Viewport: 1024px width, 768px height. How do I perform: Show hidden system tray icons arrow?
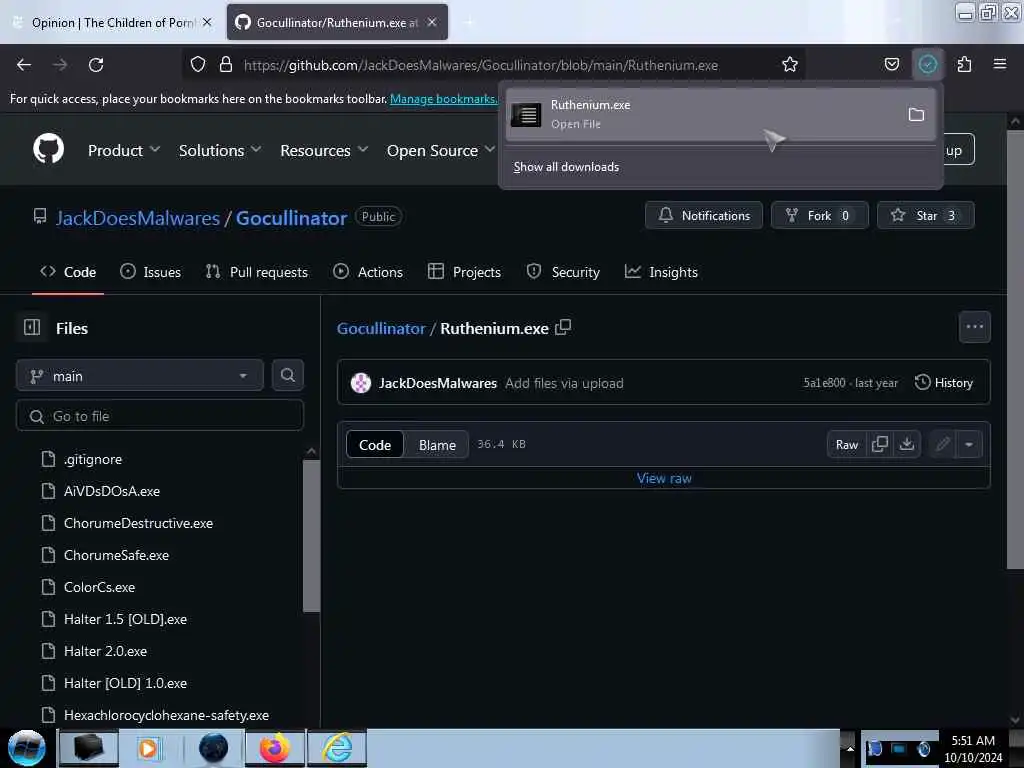pos(850,748)
